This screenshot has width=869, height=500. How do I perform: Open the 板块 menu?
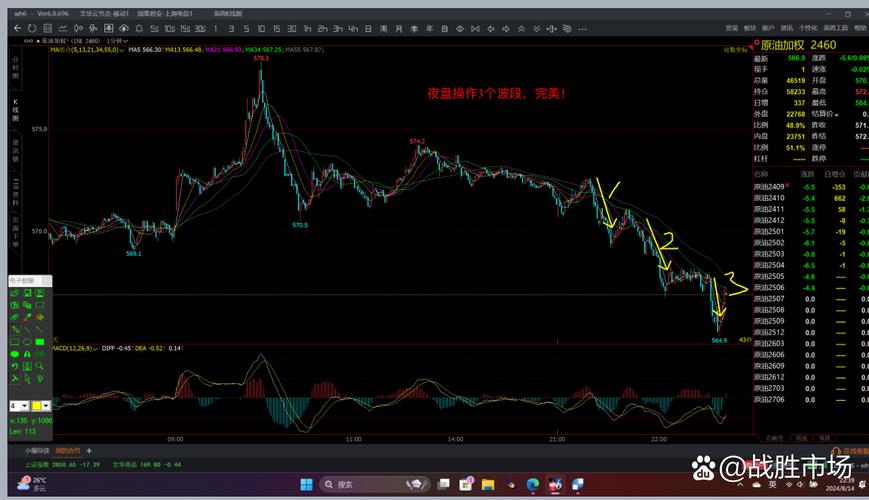(750, 28)
